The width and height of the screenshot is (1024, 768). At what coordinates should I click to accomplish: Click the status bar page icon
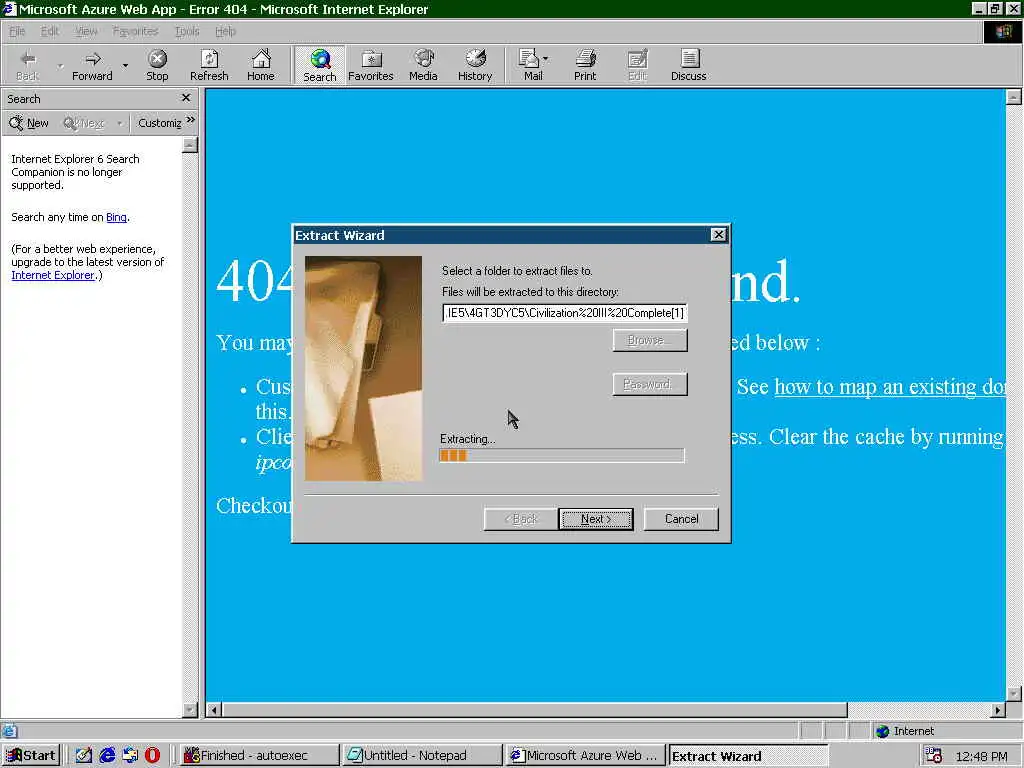tap(9, 731)
